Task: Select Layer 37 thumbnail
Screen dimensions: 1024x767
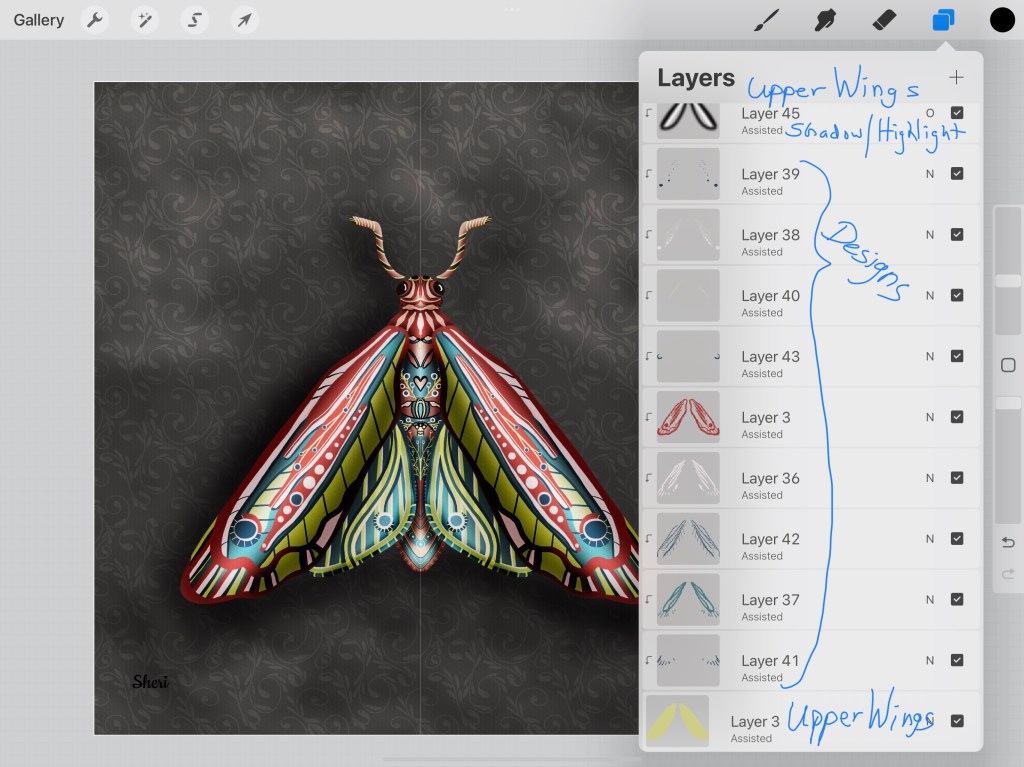Action: tap(688, 600)
